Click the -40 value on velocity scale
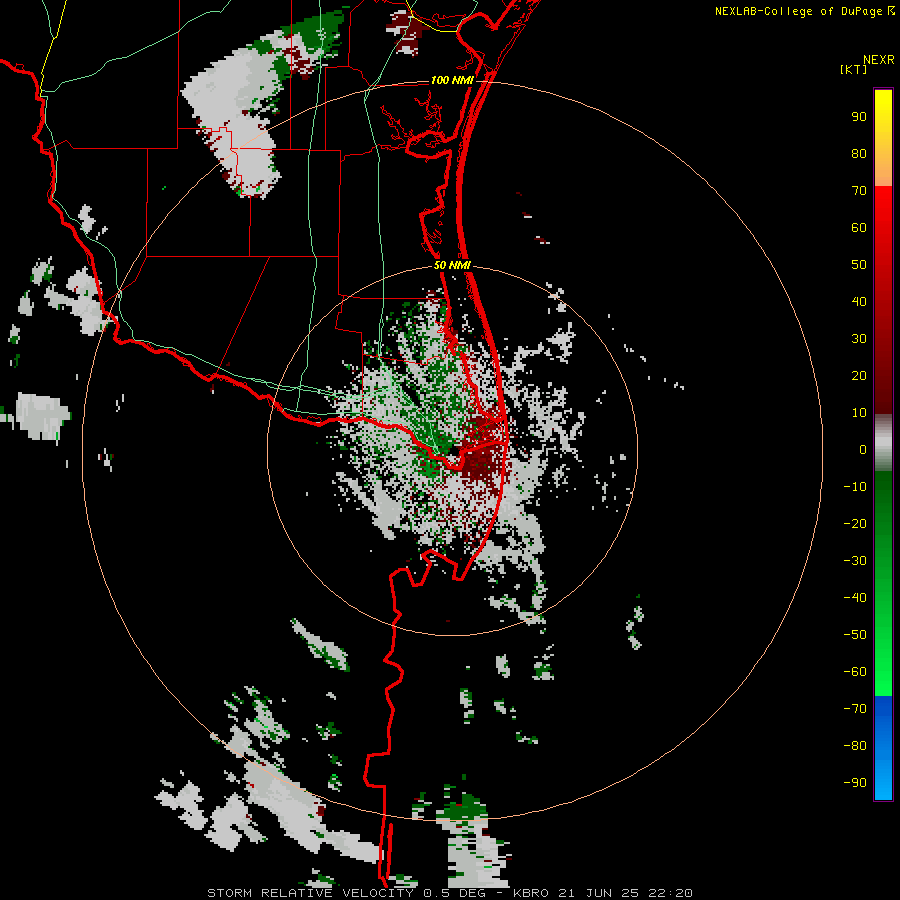Viewport: 900px width, 900px height. [x=855, y=598]
